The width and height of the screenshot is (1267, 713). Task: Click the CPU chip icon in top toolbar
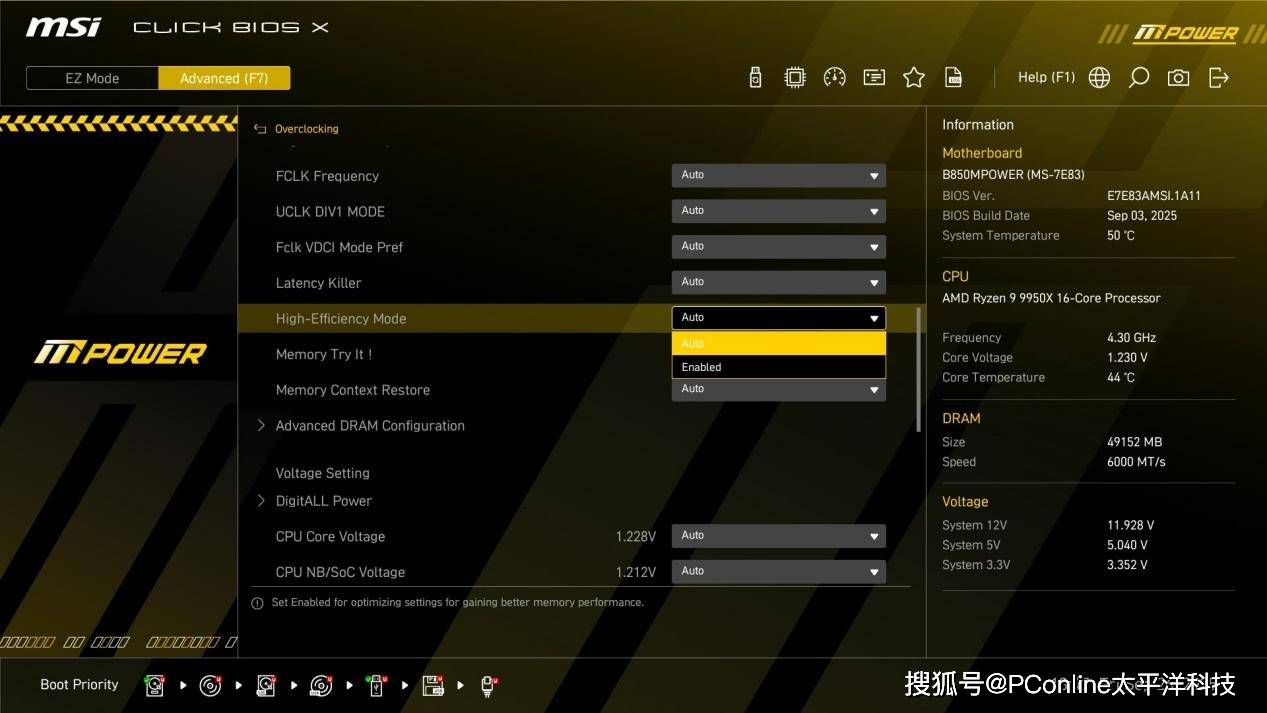click(x=795, y=78)
